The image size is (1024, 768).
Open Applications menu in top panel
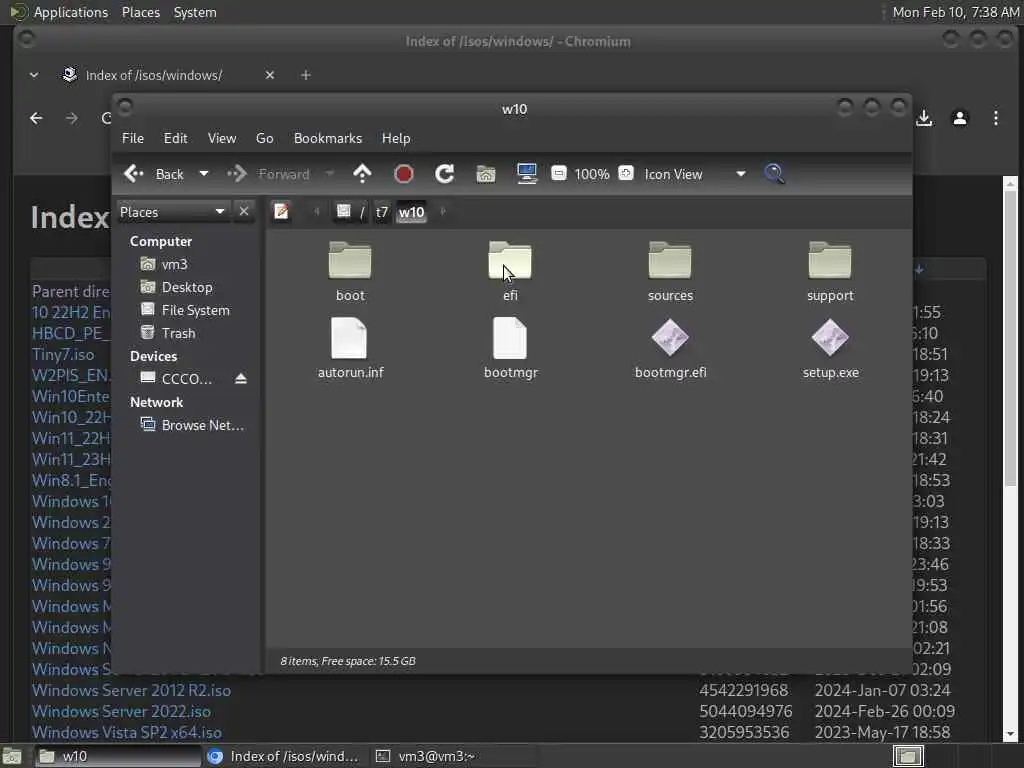click(71, 12)
